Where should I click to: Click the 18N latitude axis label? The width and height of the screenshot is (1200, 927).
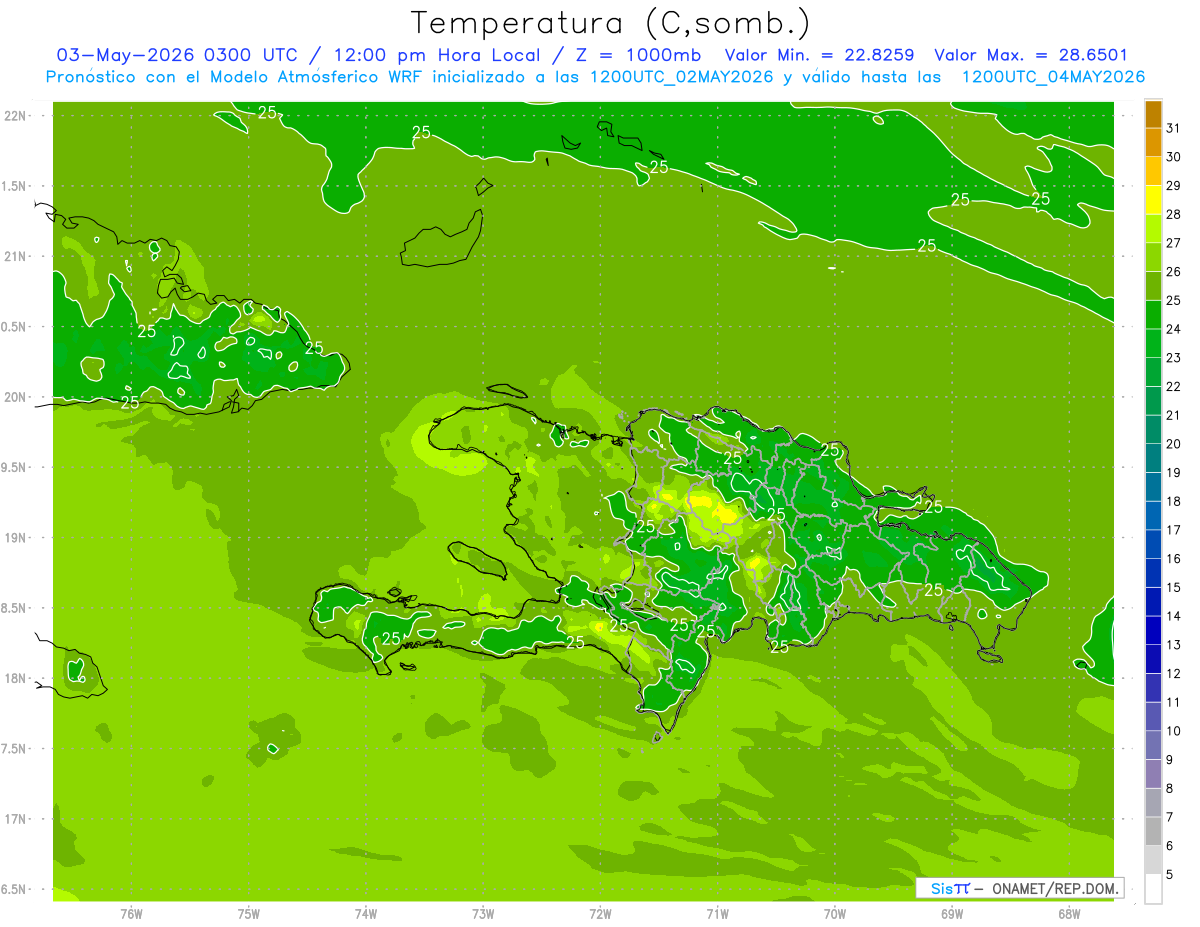pyautogui.click(x=15, y=678)
